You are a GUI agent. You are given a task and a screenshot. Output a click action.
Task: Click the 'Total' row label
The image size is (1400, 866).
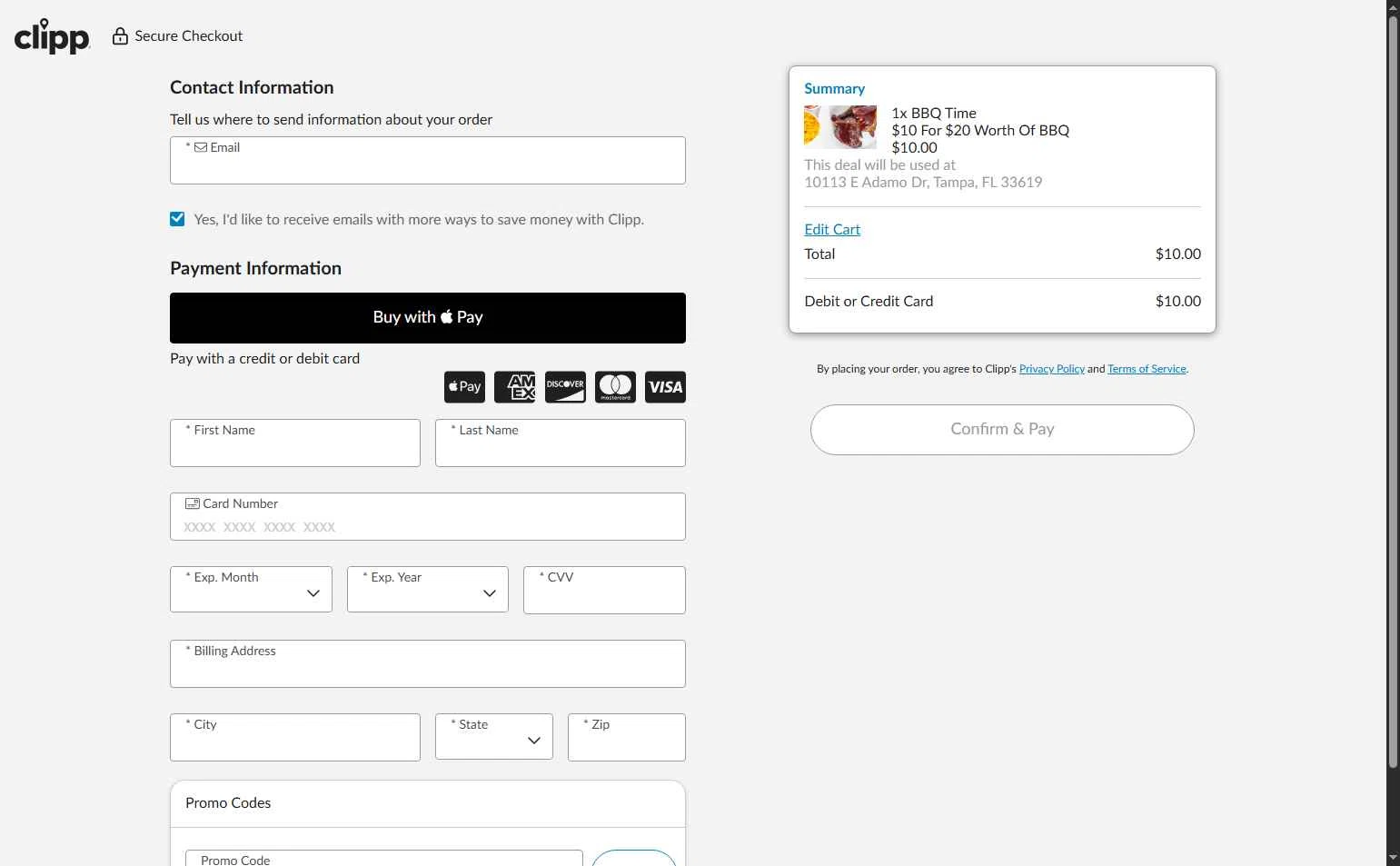pyautogui.click(x=819, y=254)
